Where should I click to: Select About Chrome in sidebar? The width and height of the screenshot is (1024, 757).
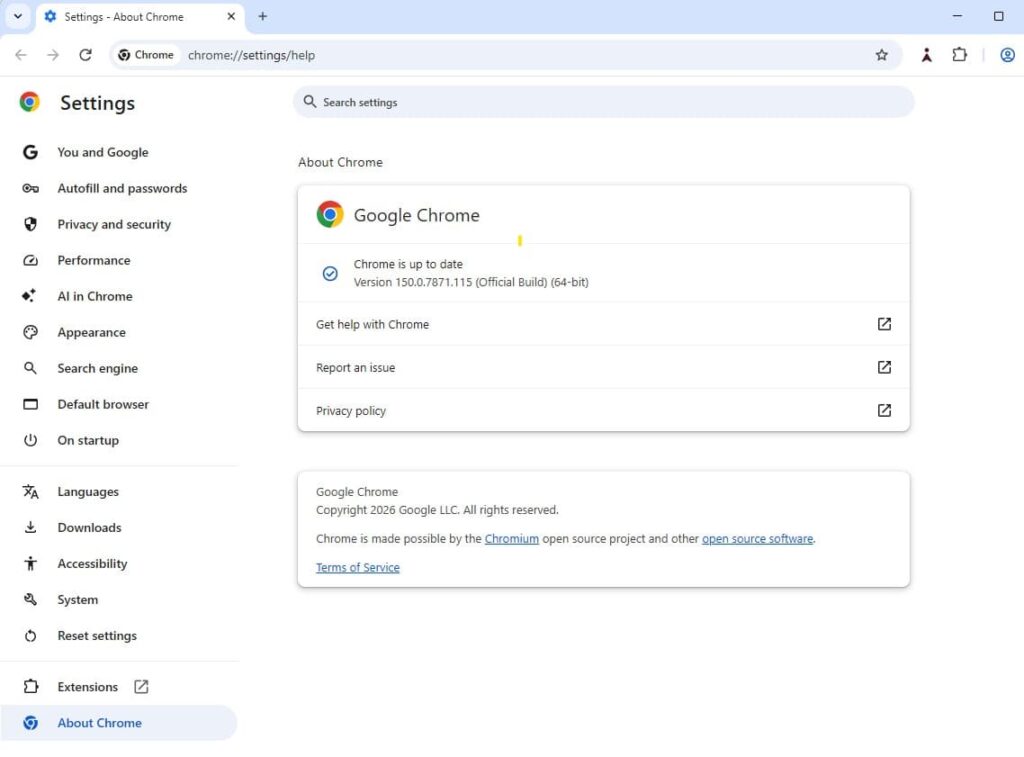tap(118, 722)
